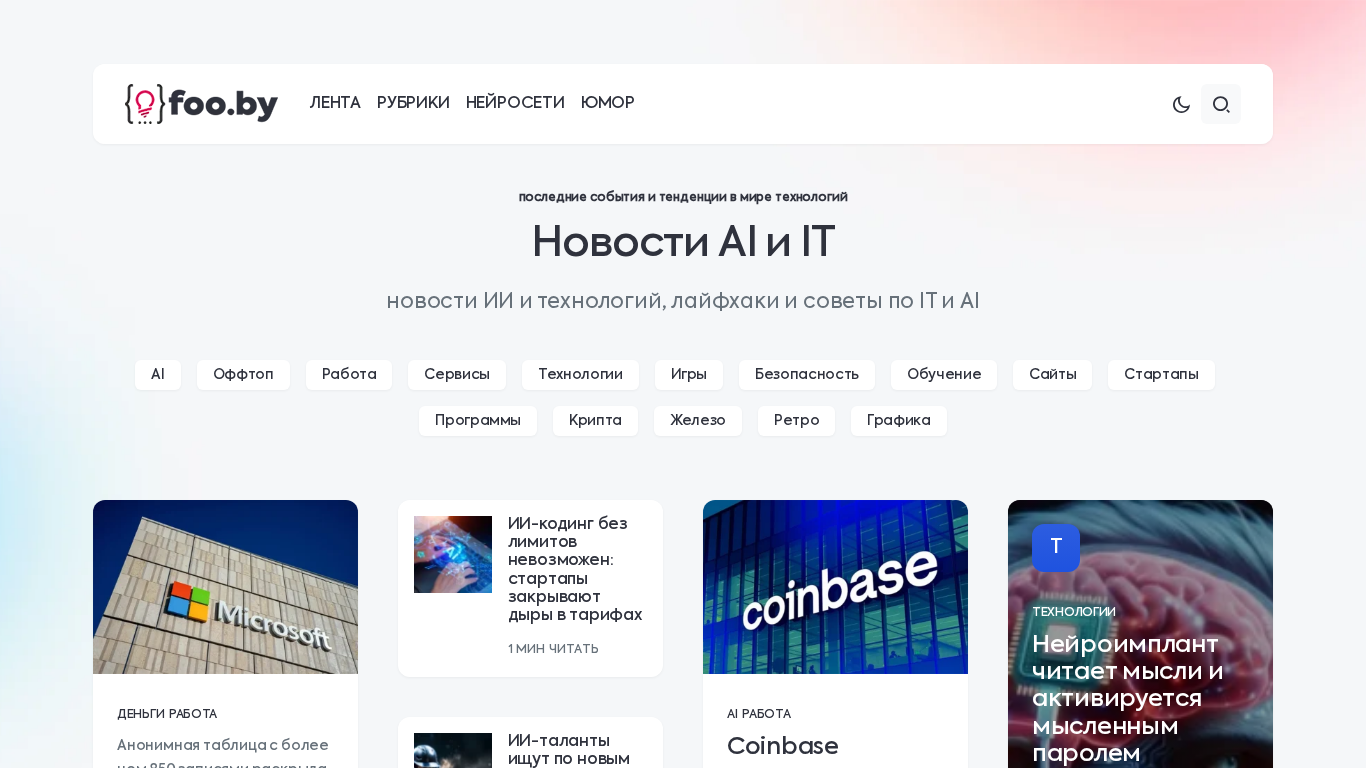Choose the Стартапы category tag
Viewport: 1366px width, 768px height.
tap(1161, 375)
